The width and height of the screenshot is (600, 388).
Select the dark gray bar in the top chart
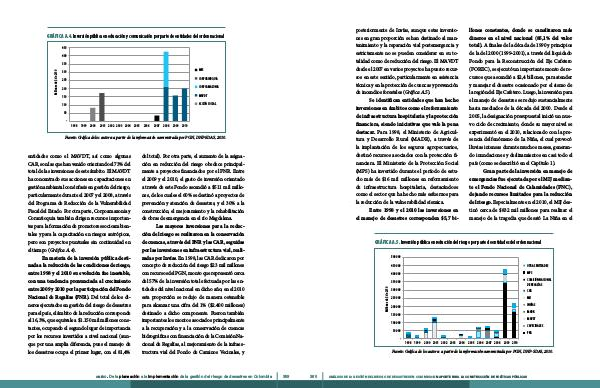point(102,107)
